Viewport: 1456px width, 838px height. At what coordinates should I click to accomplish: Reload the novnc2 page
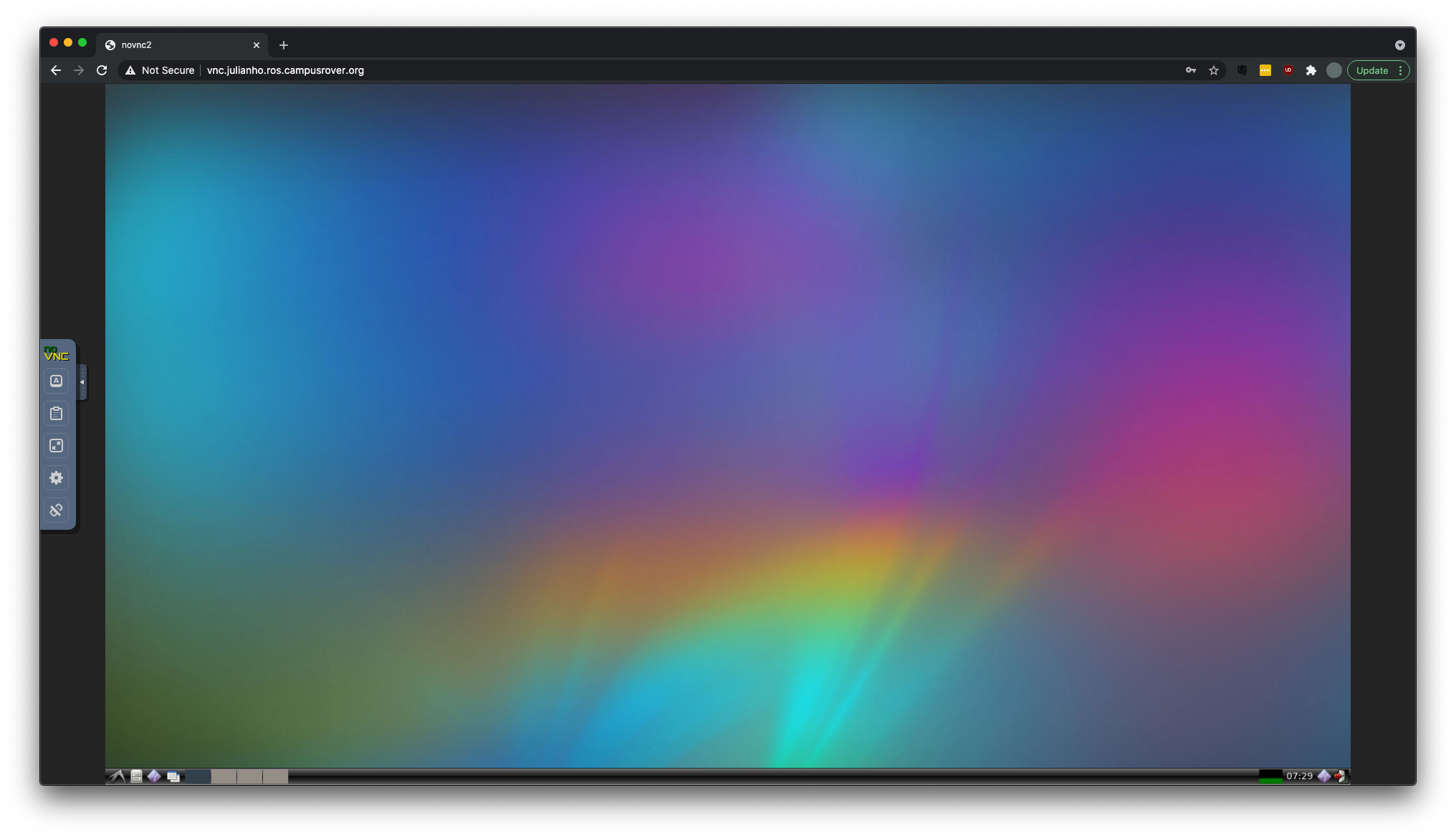pyautogui.click(x=102, y=70)
